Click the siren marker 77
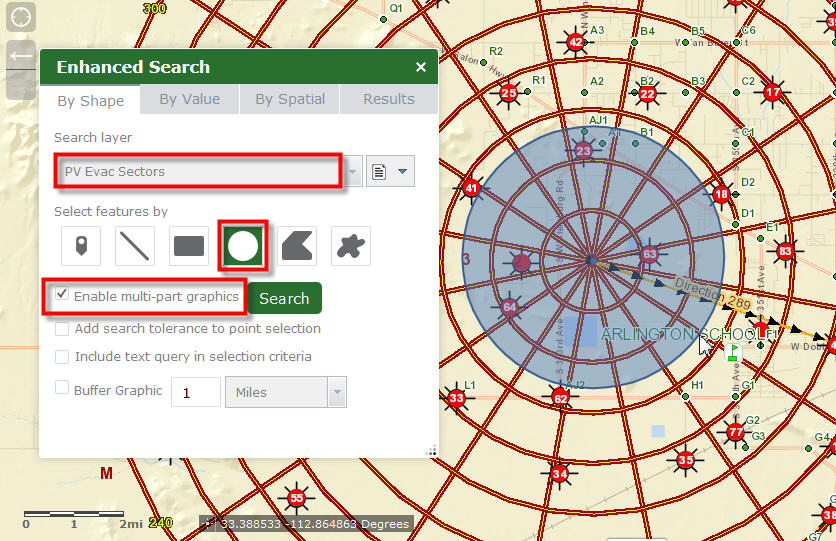The height and width of the screenshot is (541, 836). [x=736, y=432]
